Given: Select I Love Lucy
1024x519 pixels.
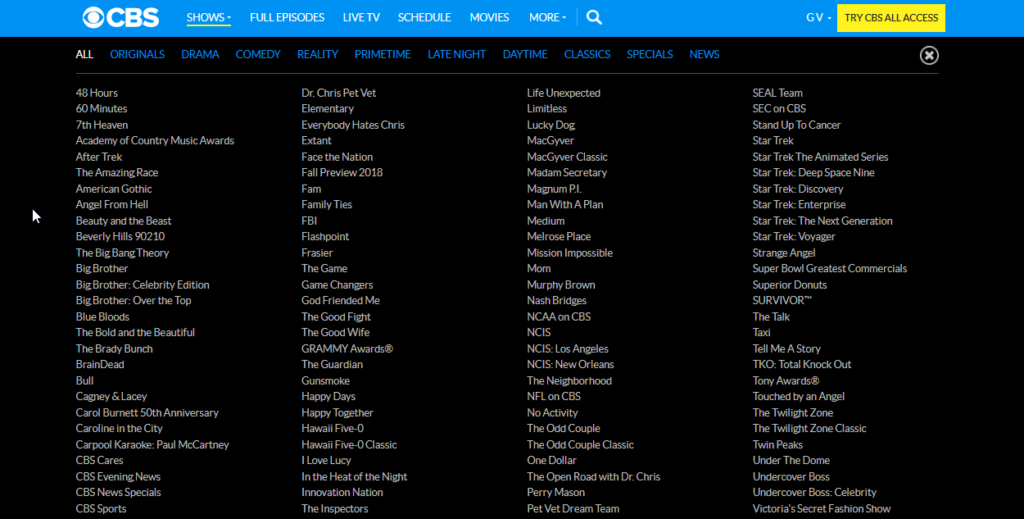Looking at the screenshot, I should pyautogui.click(x=326, y=460).
